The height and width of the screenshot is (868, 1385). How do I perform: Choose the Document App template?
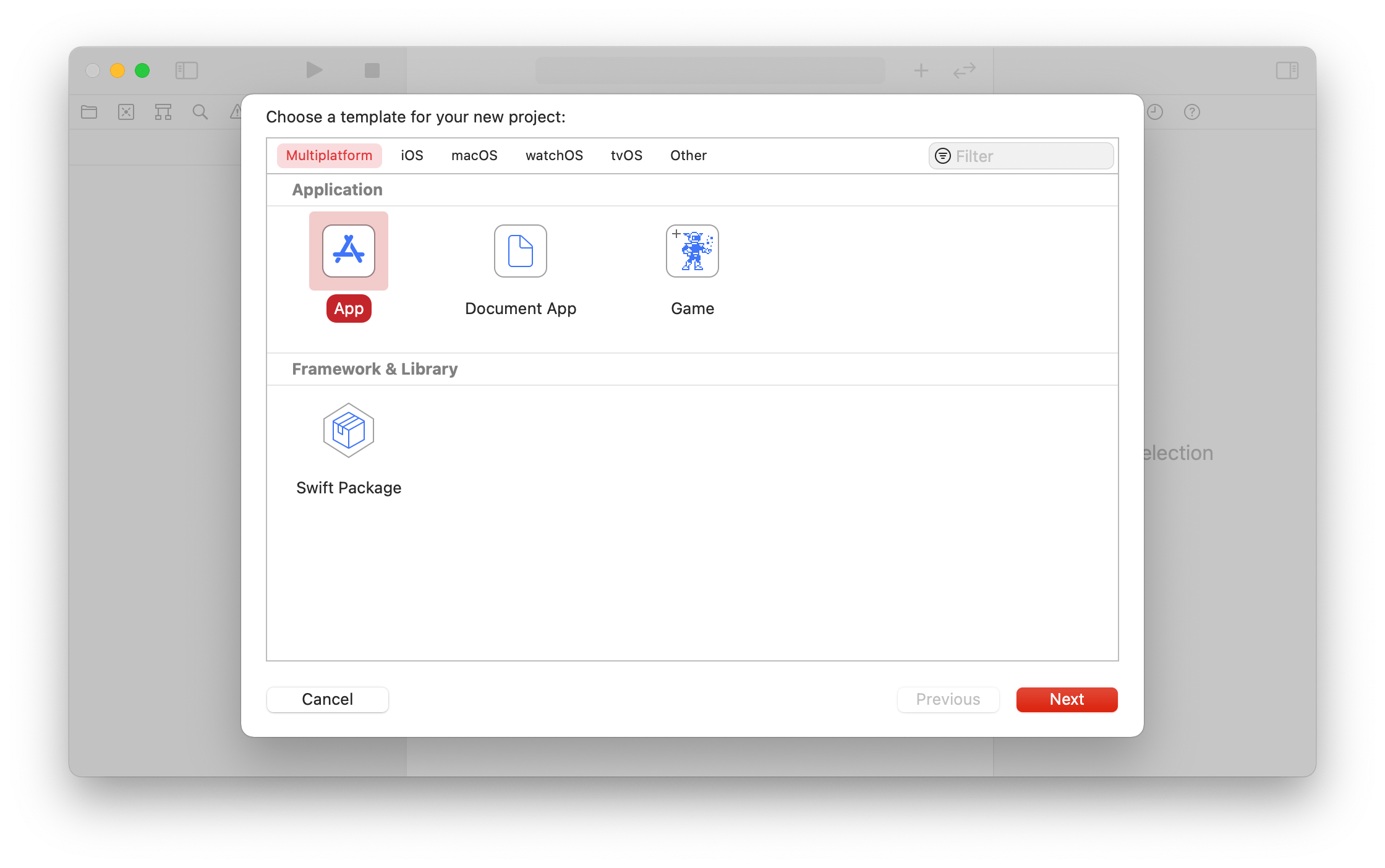[520, 251]
